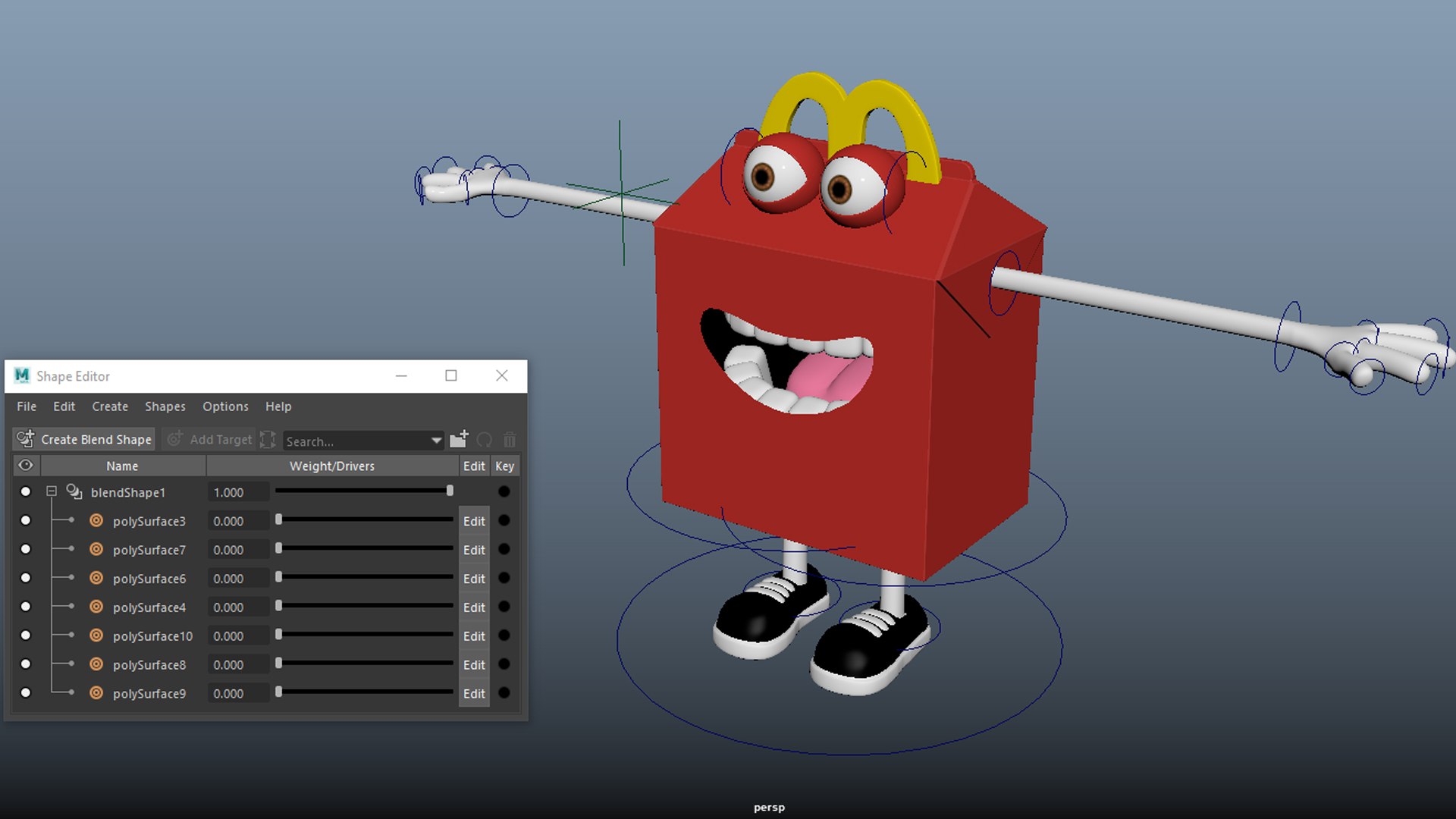
Task: Click the persp camera label in viewport
Action: pos(769,808)
